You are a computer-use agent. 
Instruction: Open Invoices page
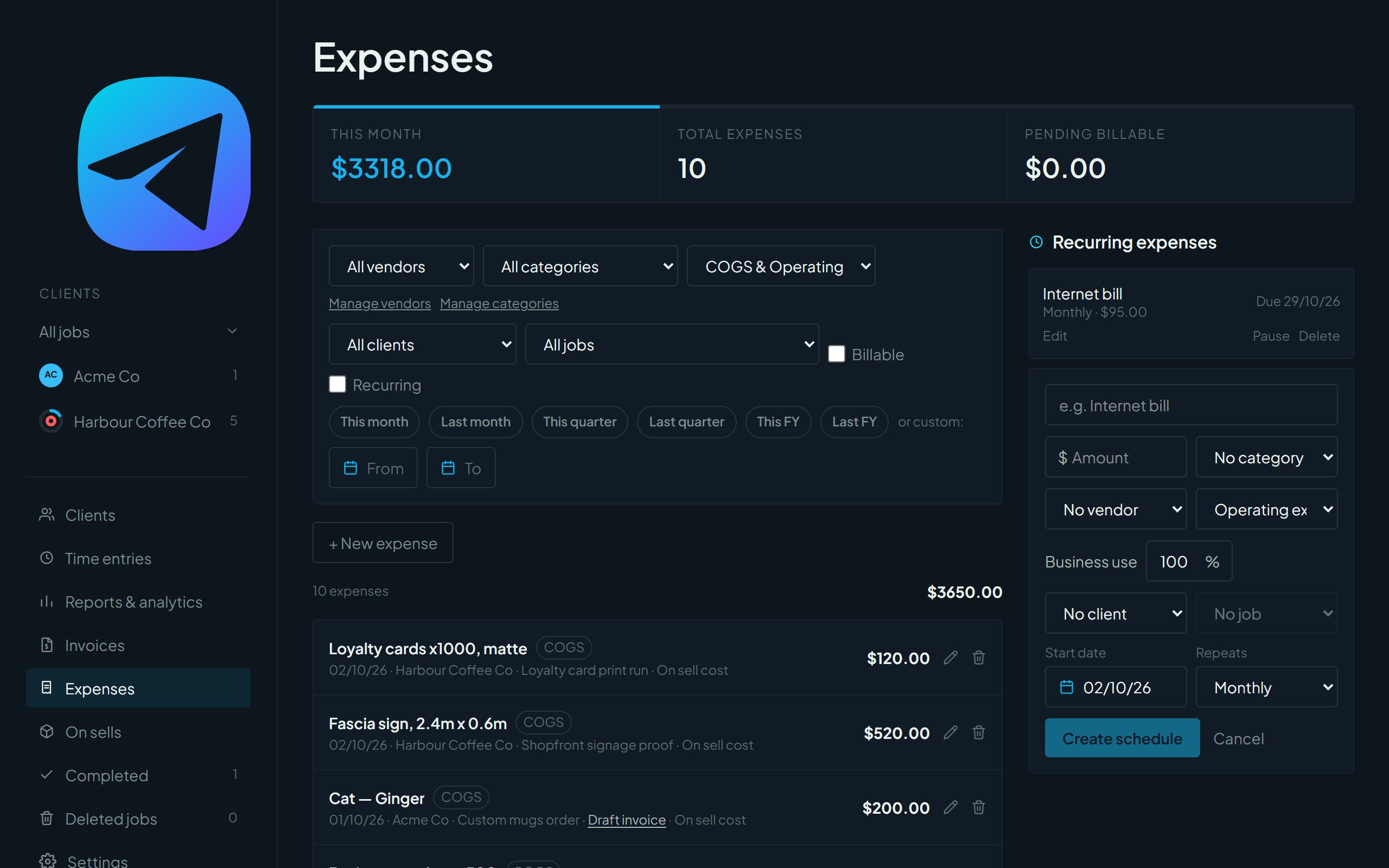(x=138, y=645)
